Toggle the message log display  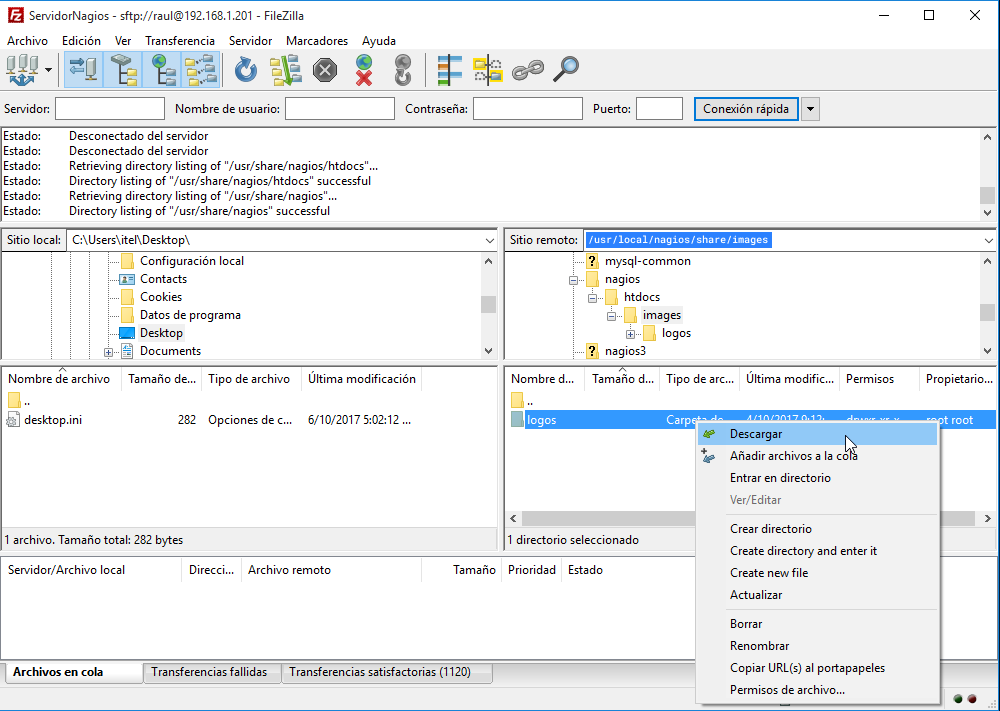click(x=82, y=70)
